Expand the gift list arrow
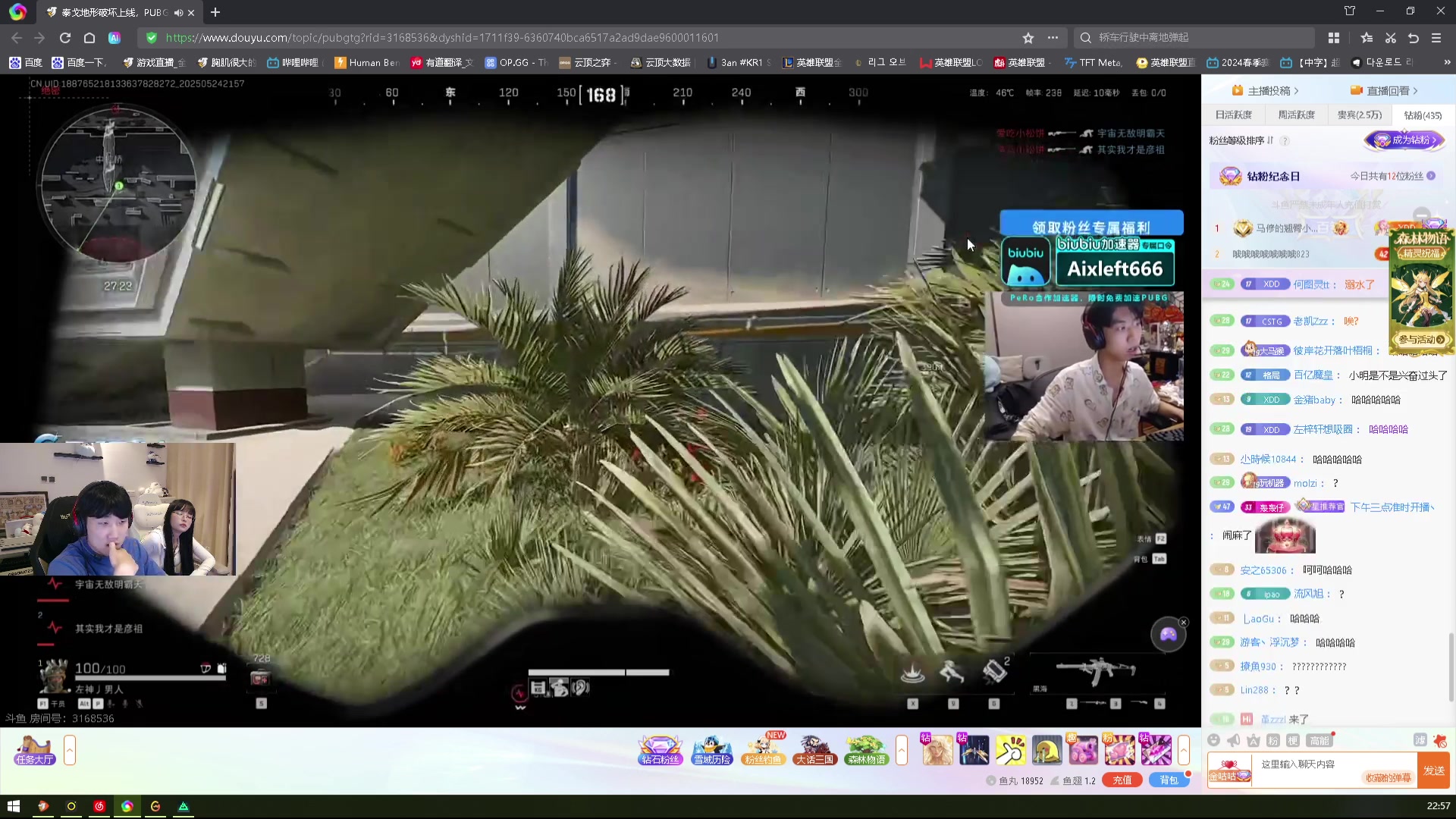This screenshot has width=1456, height=819. 1184,751
